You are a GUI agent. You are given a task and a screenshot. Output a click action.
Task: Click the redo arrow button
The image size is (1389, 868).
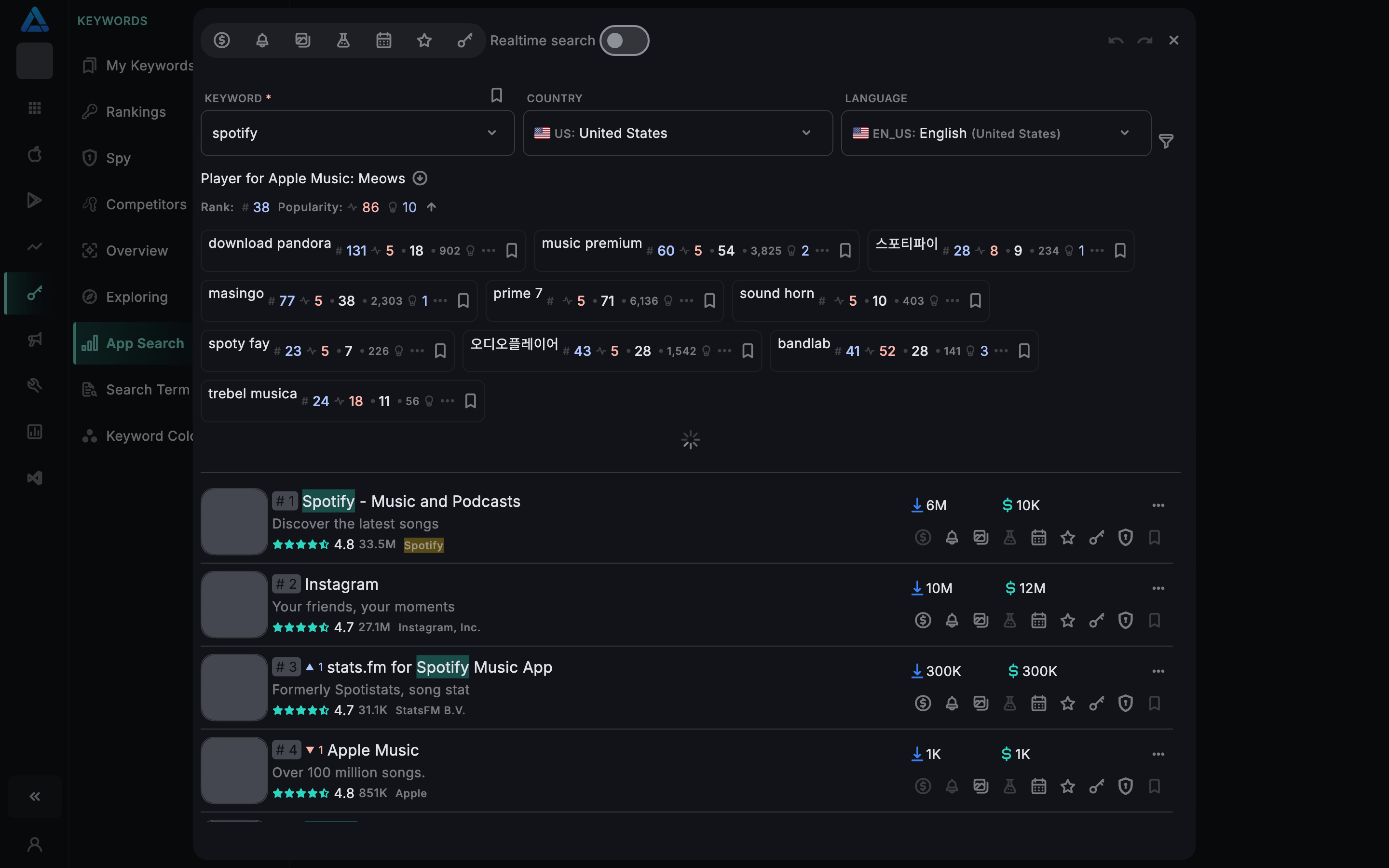(x=1145, y=40)
